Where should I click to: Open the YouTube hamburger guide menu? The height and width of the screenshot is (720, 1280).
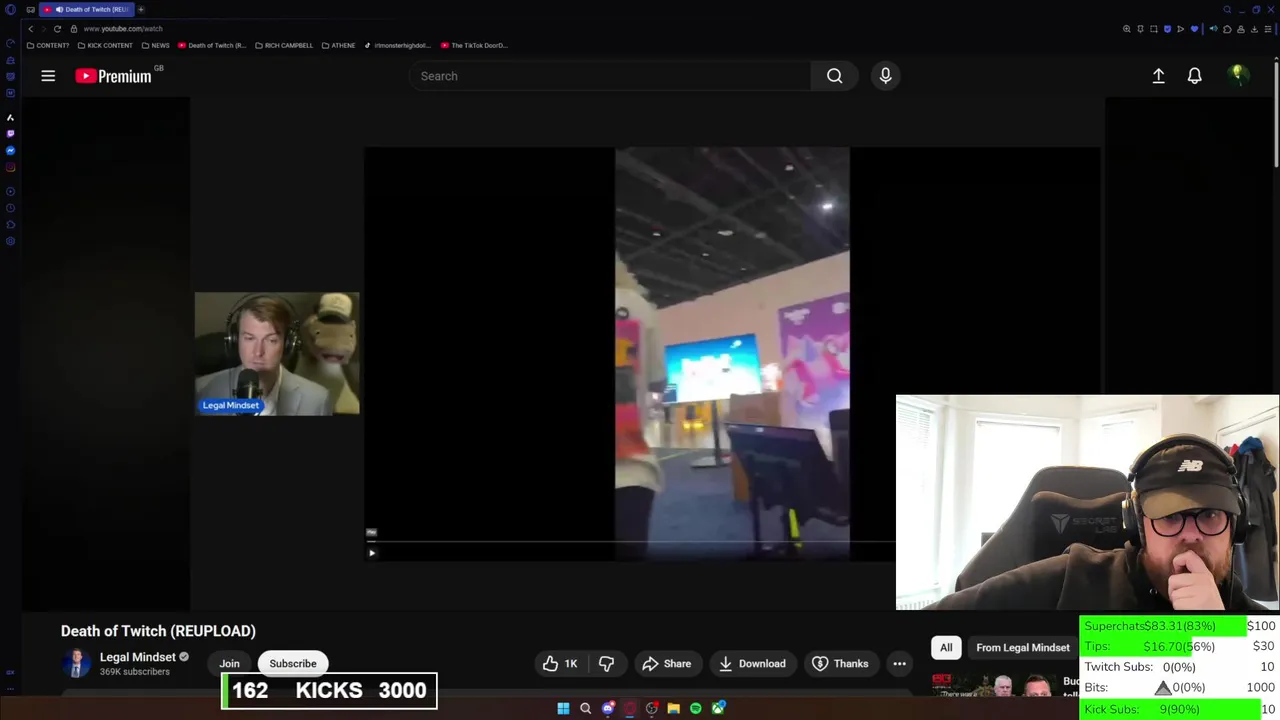tap(48, 76)
